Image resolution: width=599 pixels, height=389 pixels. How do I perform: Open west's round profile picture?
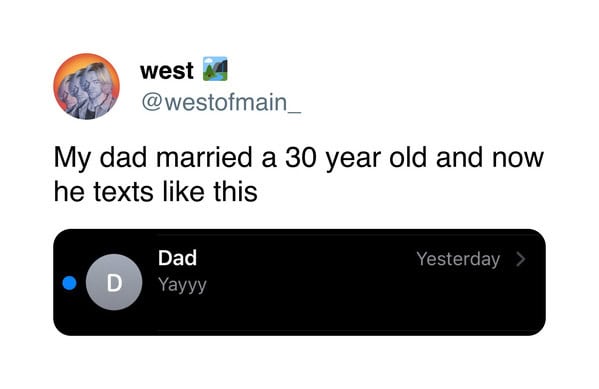coord(86,86)
